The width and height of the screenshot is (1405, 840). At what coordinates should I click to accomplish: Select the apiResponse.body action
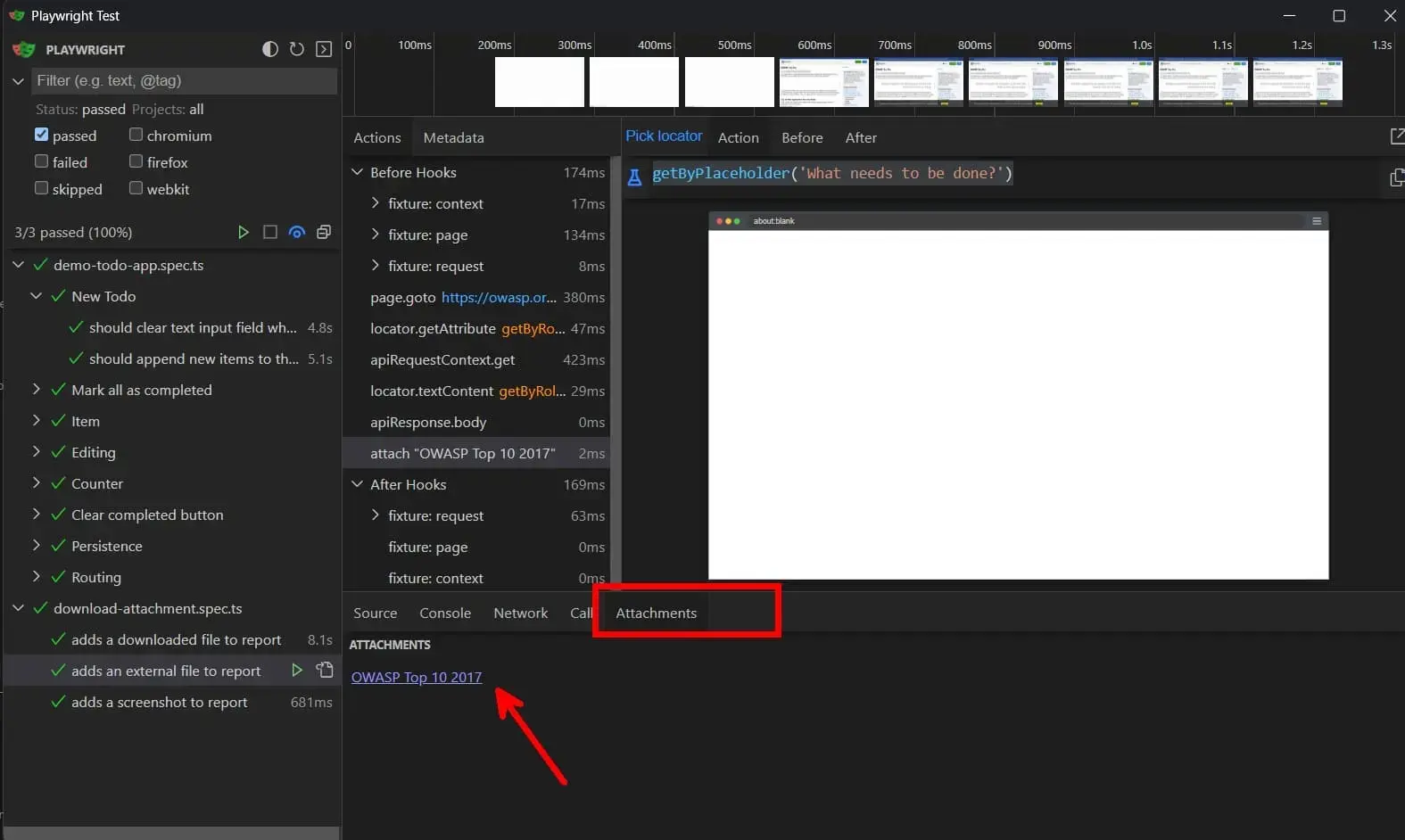[476, 422]
